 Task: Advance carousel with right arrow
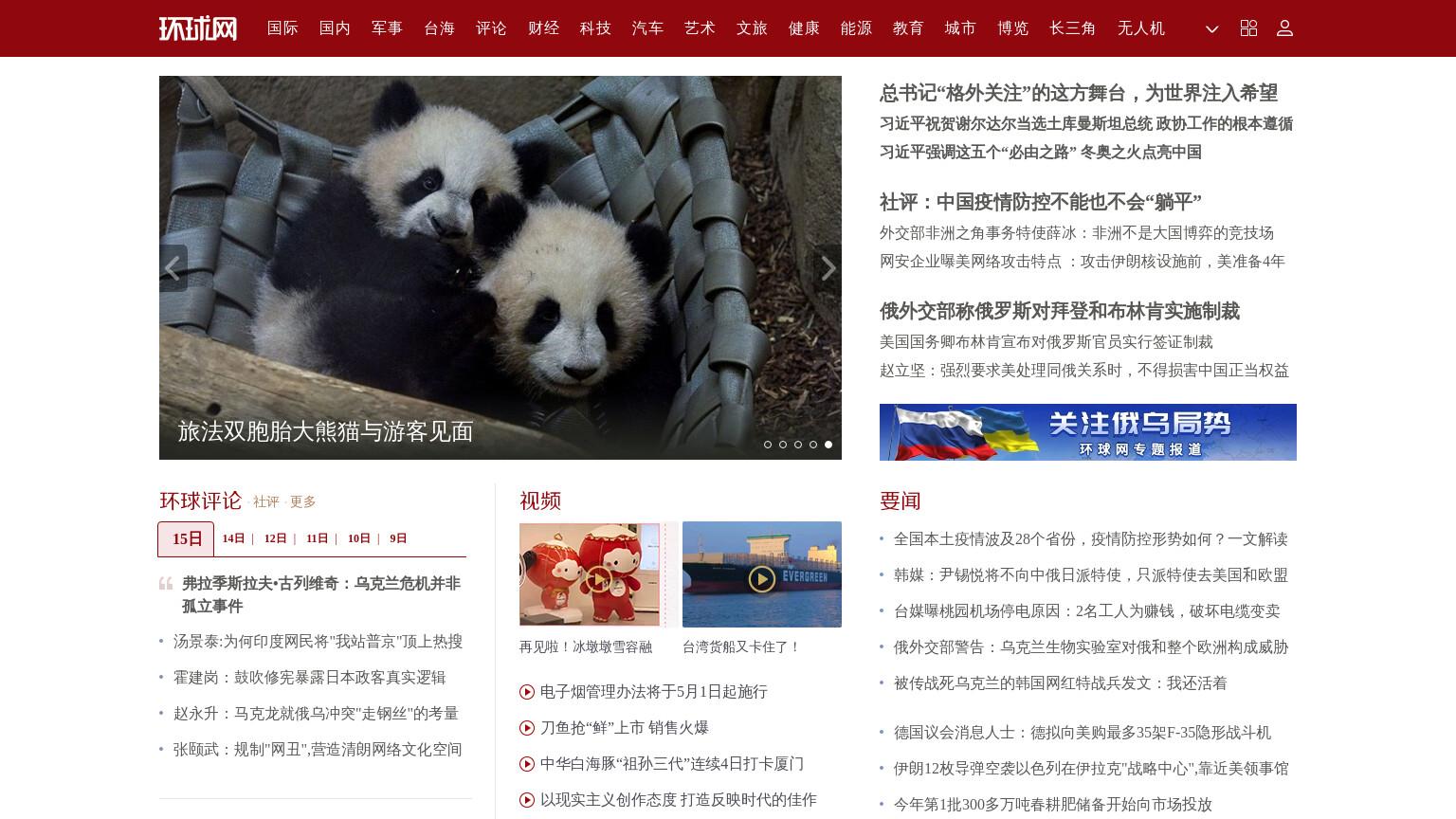click(828, 268)
